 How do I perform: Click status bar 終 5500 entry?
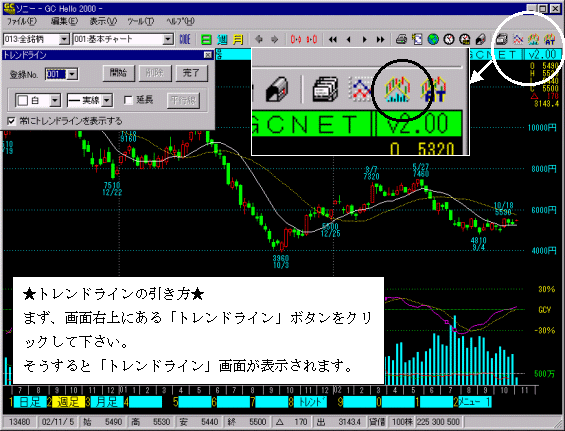247,422
